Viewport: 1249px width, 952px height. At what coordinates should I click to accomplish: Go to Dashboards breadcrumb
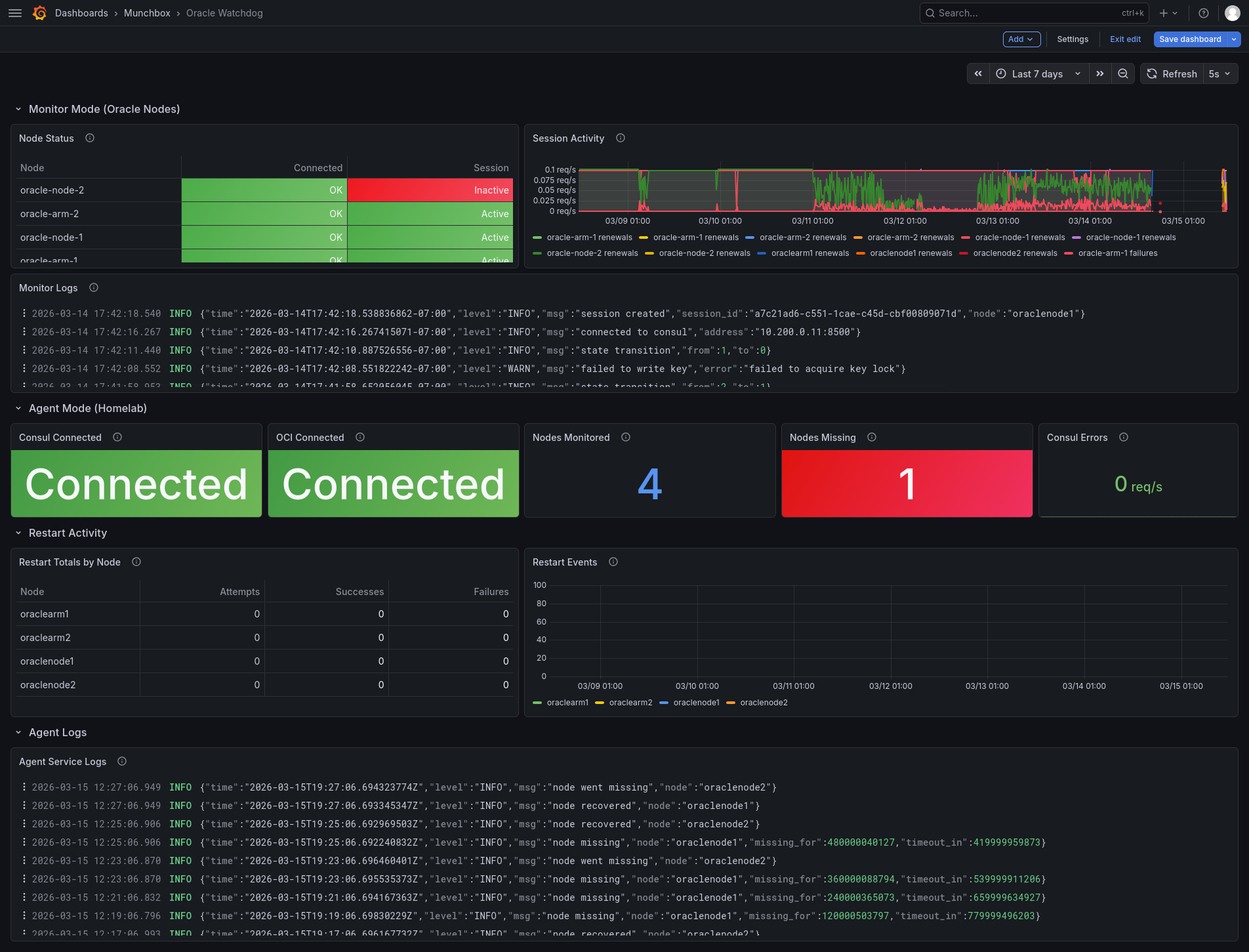81,13
